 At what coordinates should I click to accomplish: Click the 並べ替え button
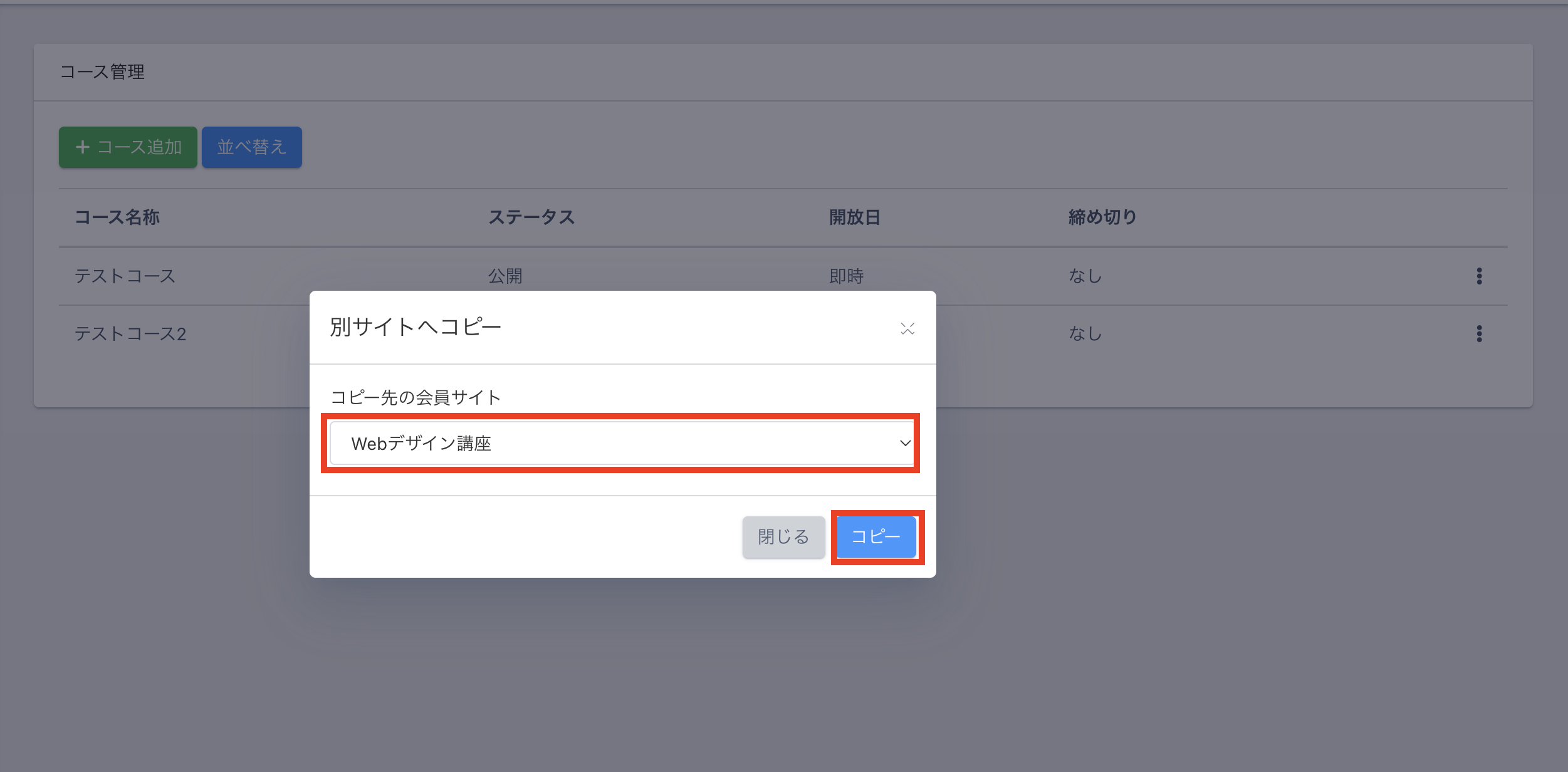[x=251, y=147]
